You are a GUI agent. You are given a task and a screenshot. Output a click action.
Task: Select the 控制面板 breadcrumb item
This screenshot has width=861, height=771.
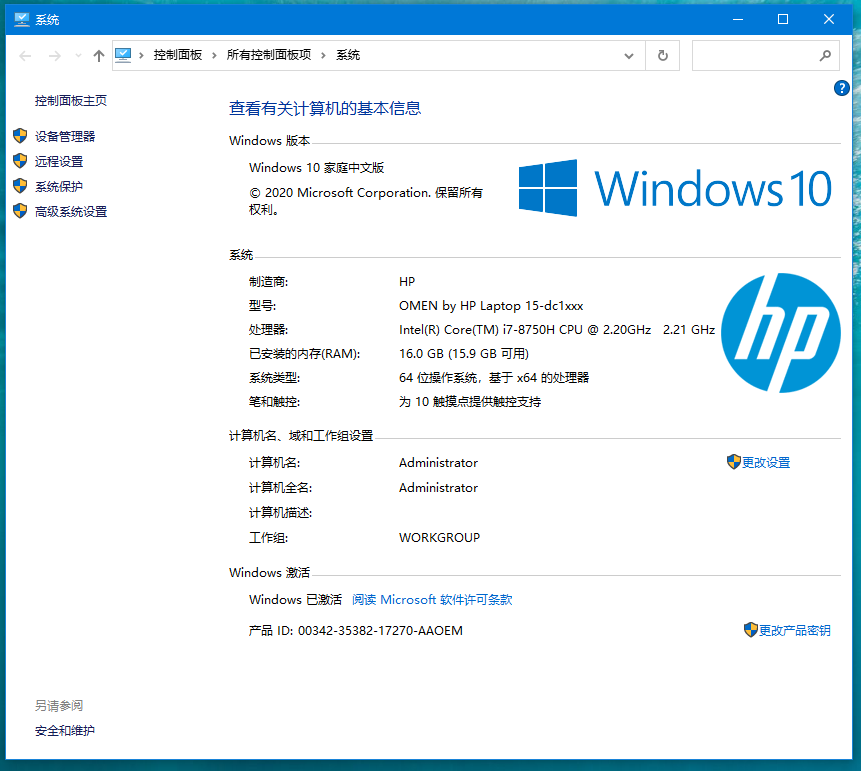click(178, 56)
